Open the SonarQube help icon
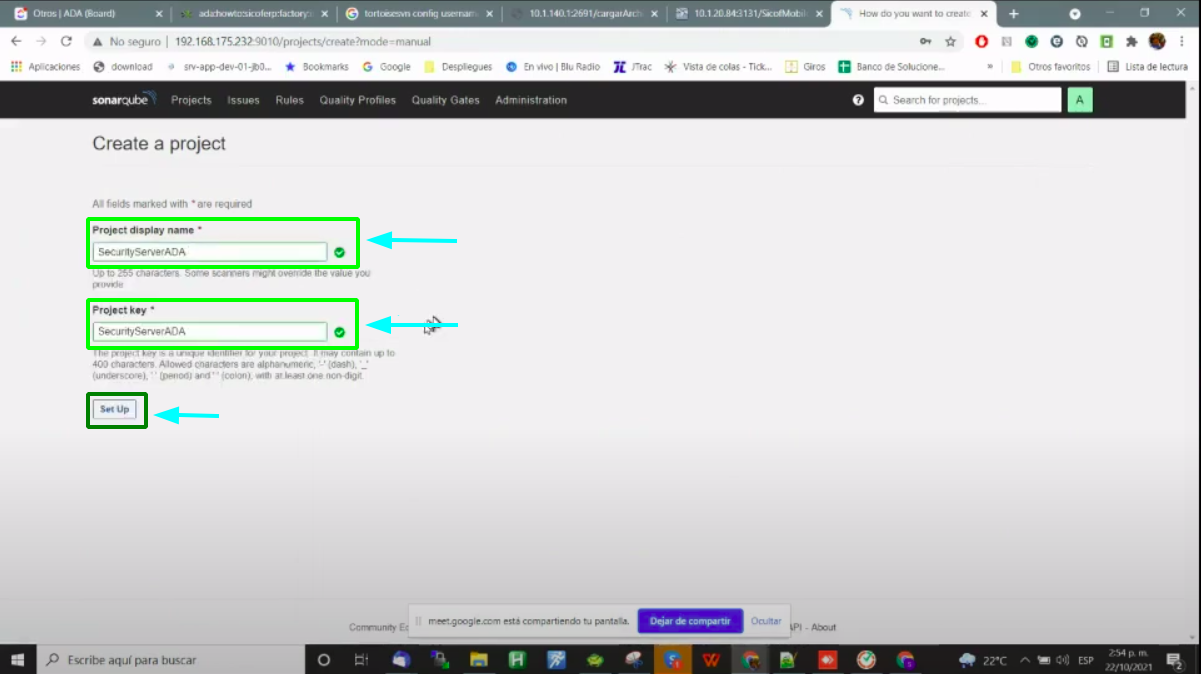This screenshot has height=674, width=1201. click(858, 100)
